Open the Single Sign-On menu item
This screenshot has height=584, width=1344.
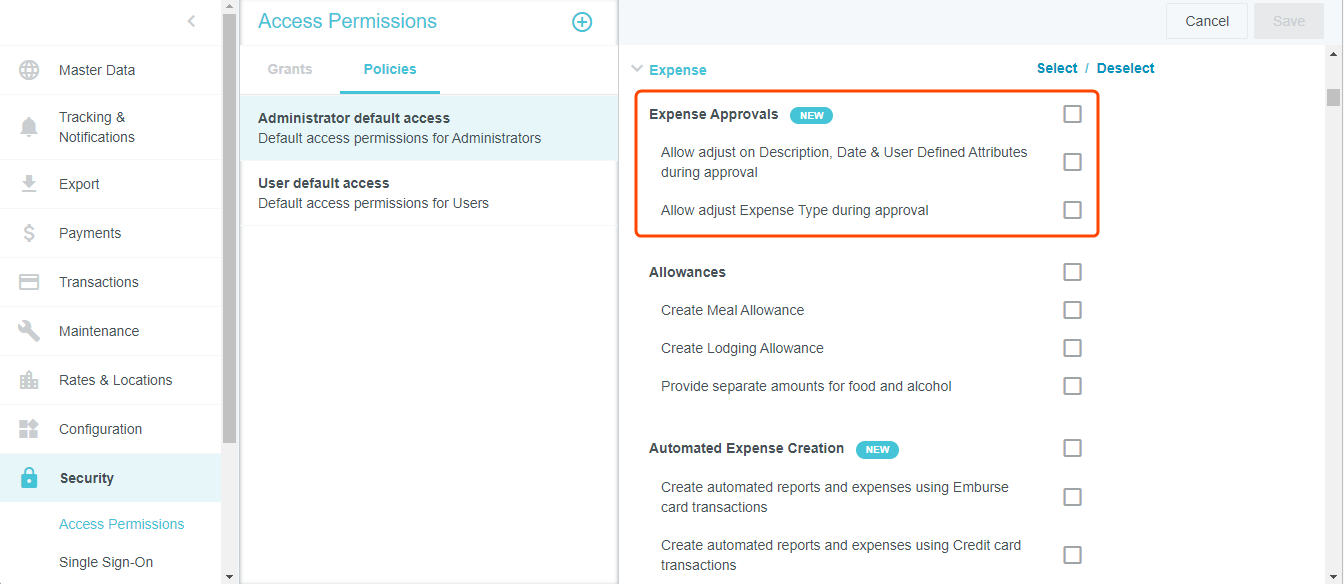click(x=106, y=562)
